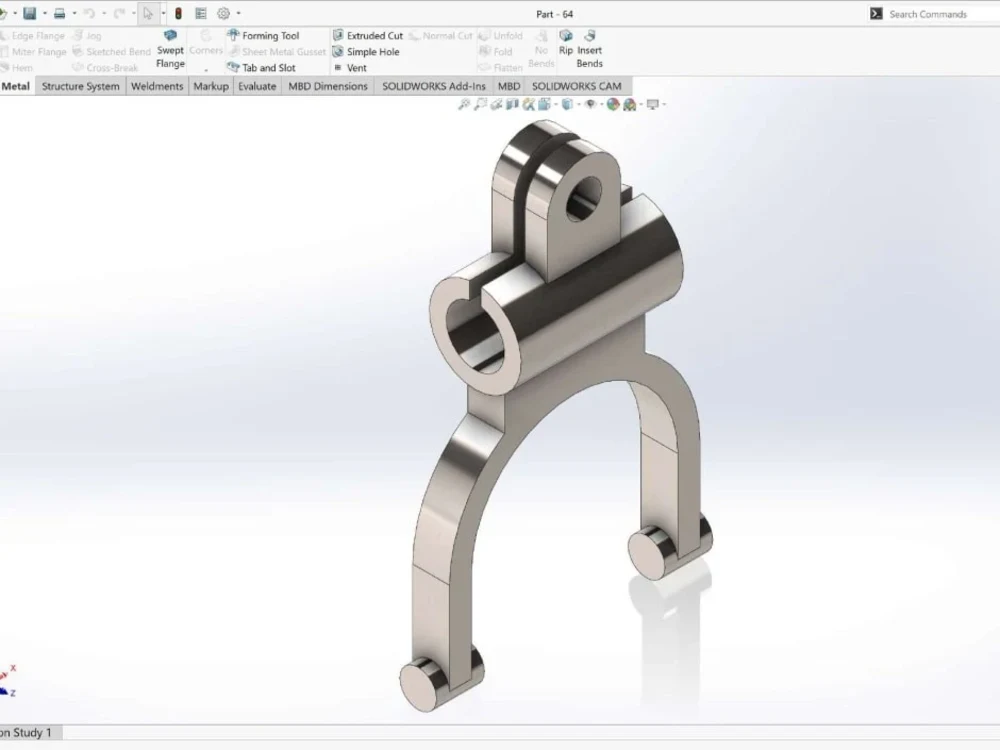Open the Select tool dropdown arrow

coord(163,13)
